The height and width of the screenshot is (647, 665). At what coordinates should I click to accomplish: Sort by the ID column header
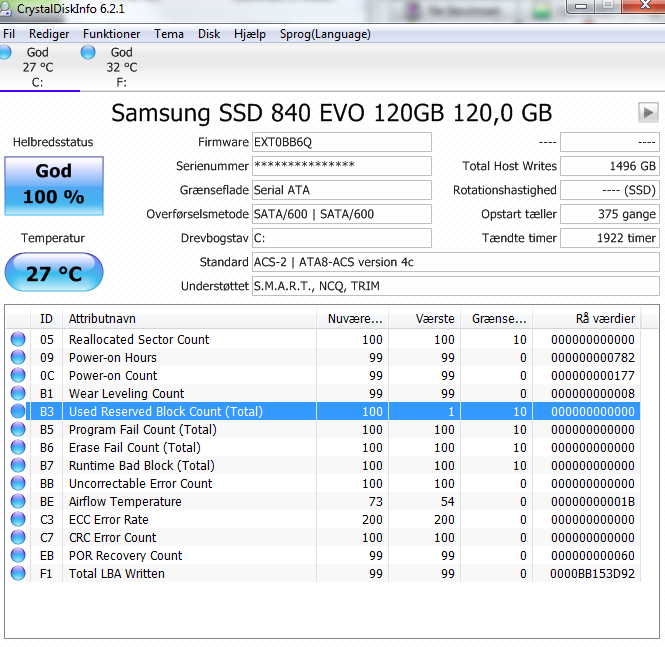[x=46, y=318]
